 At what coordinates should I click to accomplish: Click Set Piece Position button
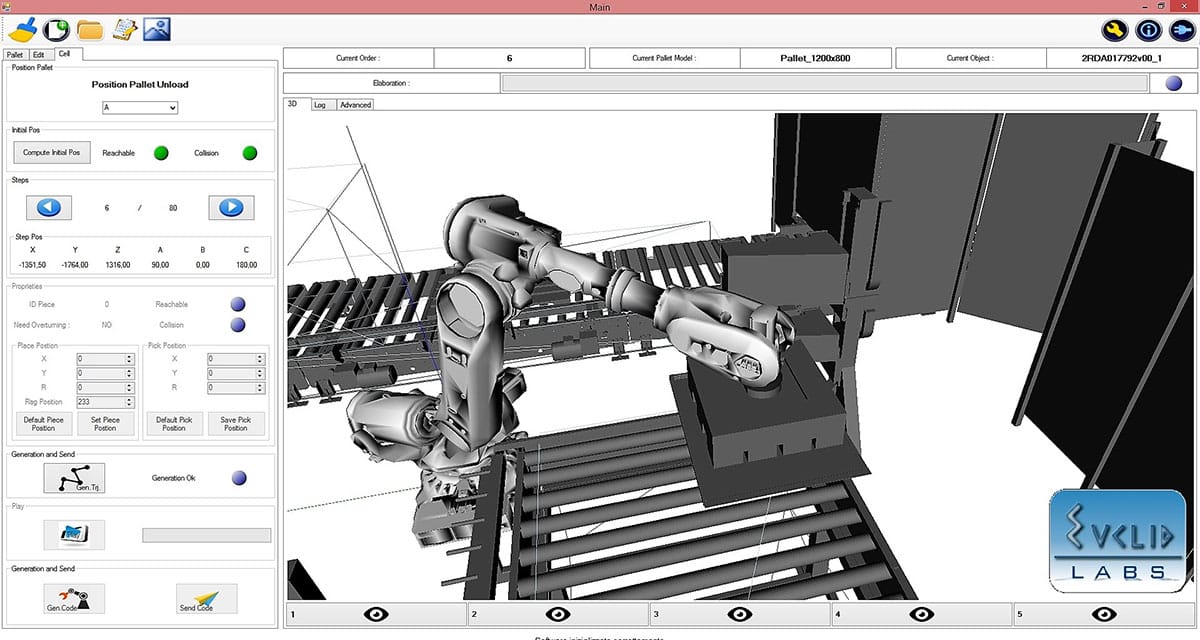pos(105,423)
